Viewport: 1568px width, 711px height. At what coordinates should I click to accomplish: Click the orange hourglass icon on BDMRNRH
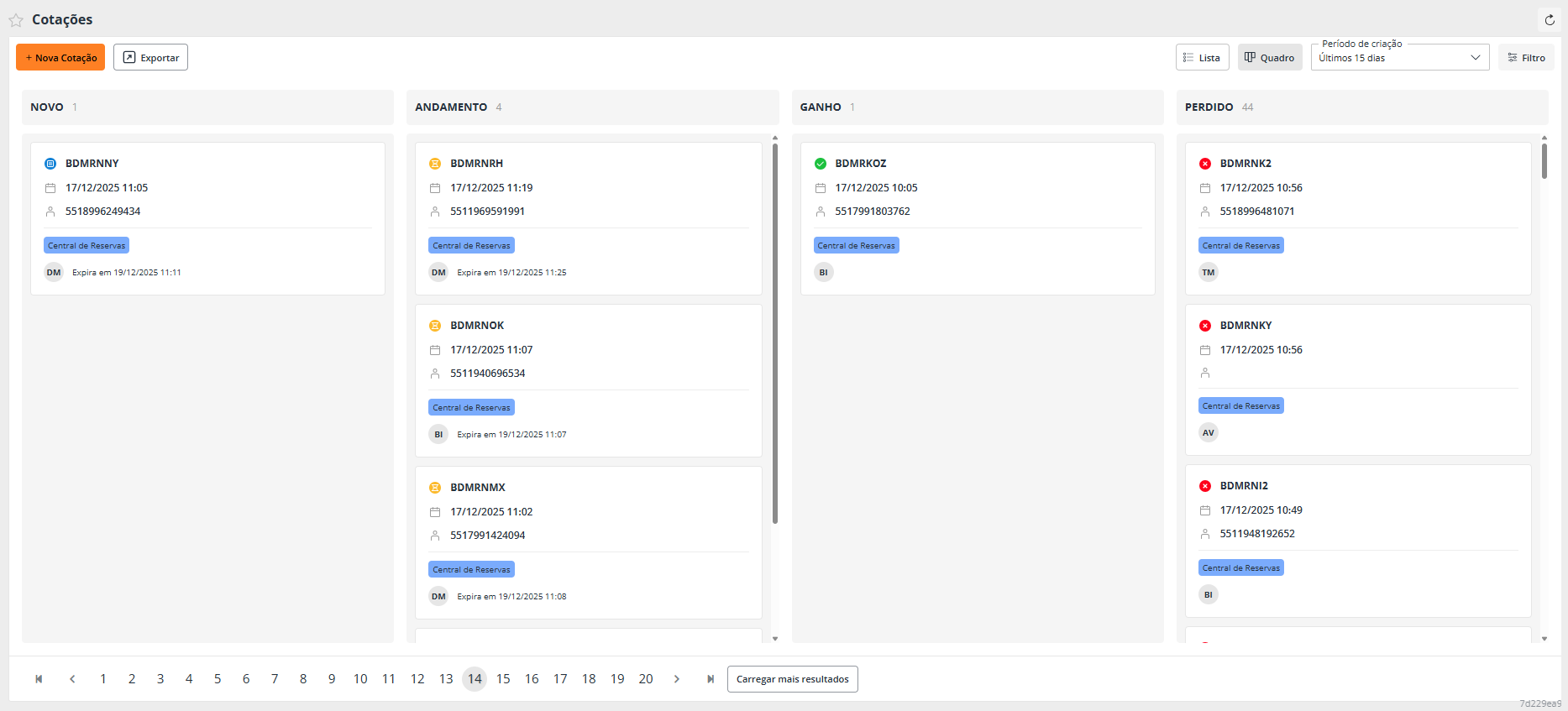click(435, 164)
